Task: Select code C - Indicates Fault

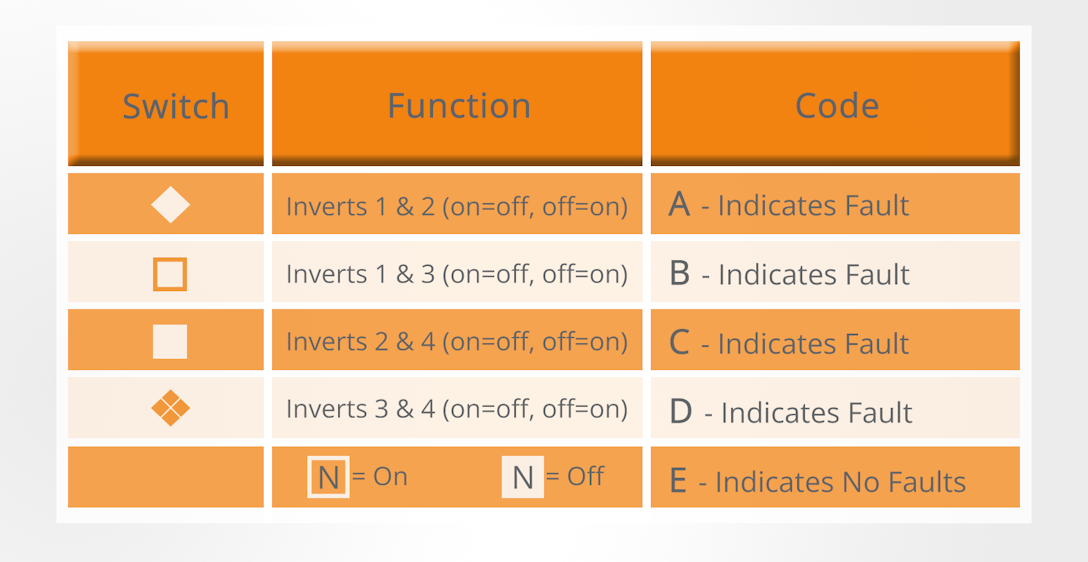Action: [x=789, y=343]
